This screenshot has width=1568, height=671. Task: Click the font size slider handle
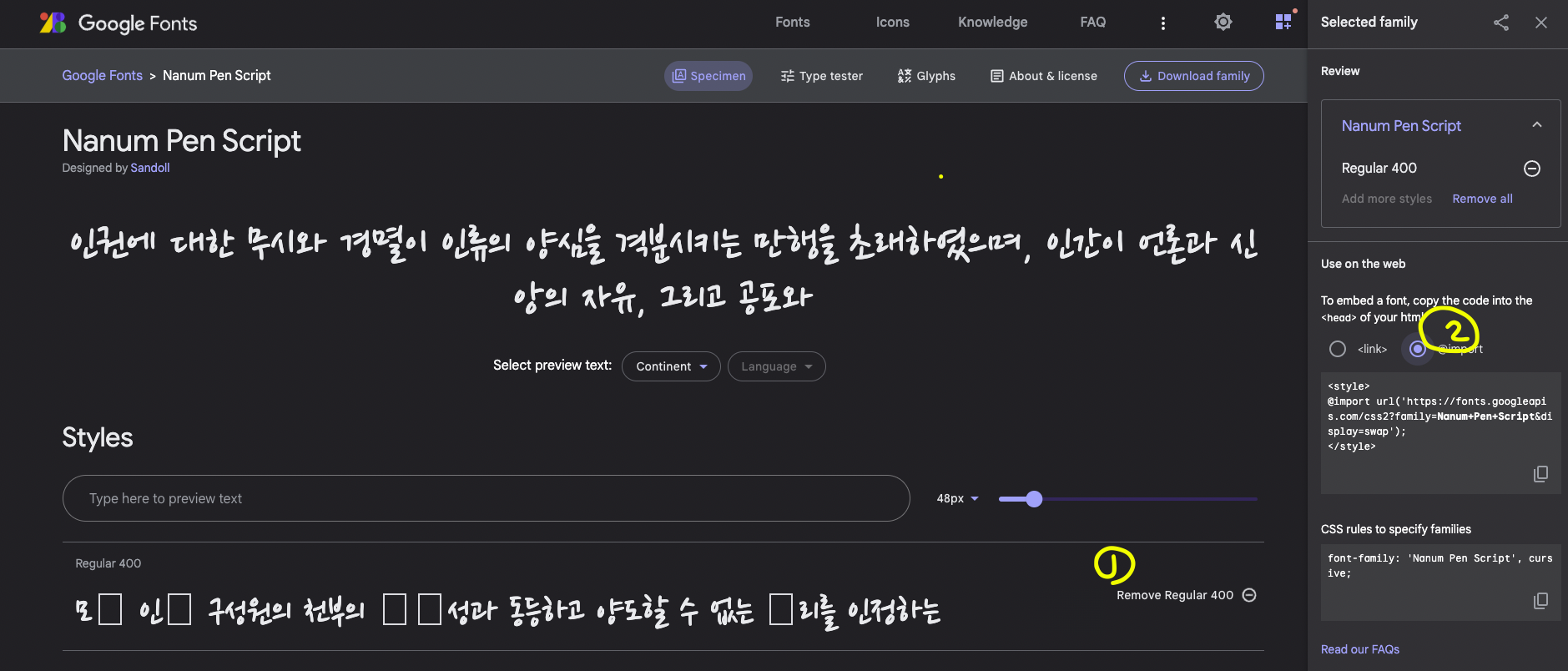click(x=1034, y=499)
